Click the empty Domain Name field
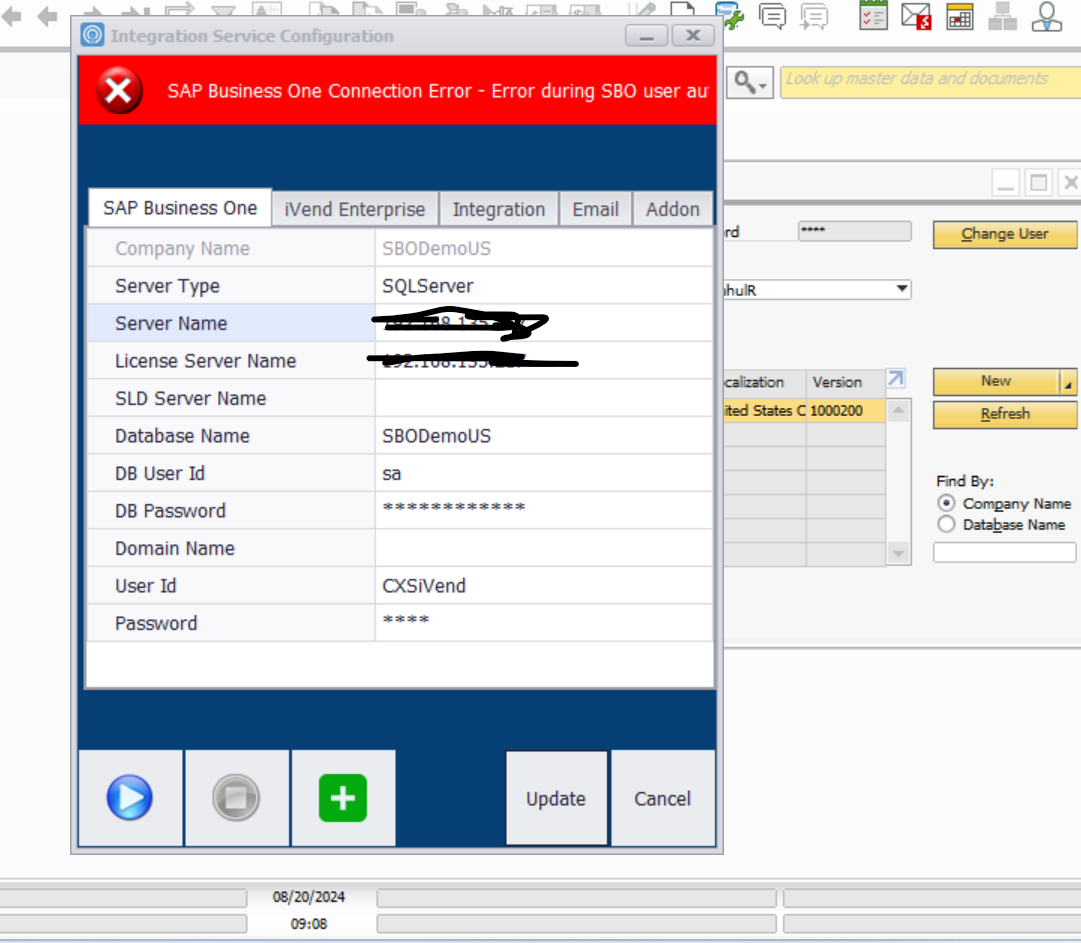The height and width of the screenshot is (943, 1081). (x=543, y=548)
